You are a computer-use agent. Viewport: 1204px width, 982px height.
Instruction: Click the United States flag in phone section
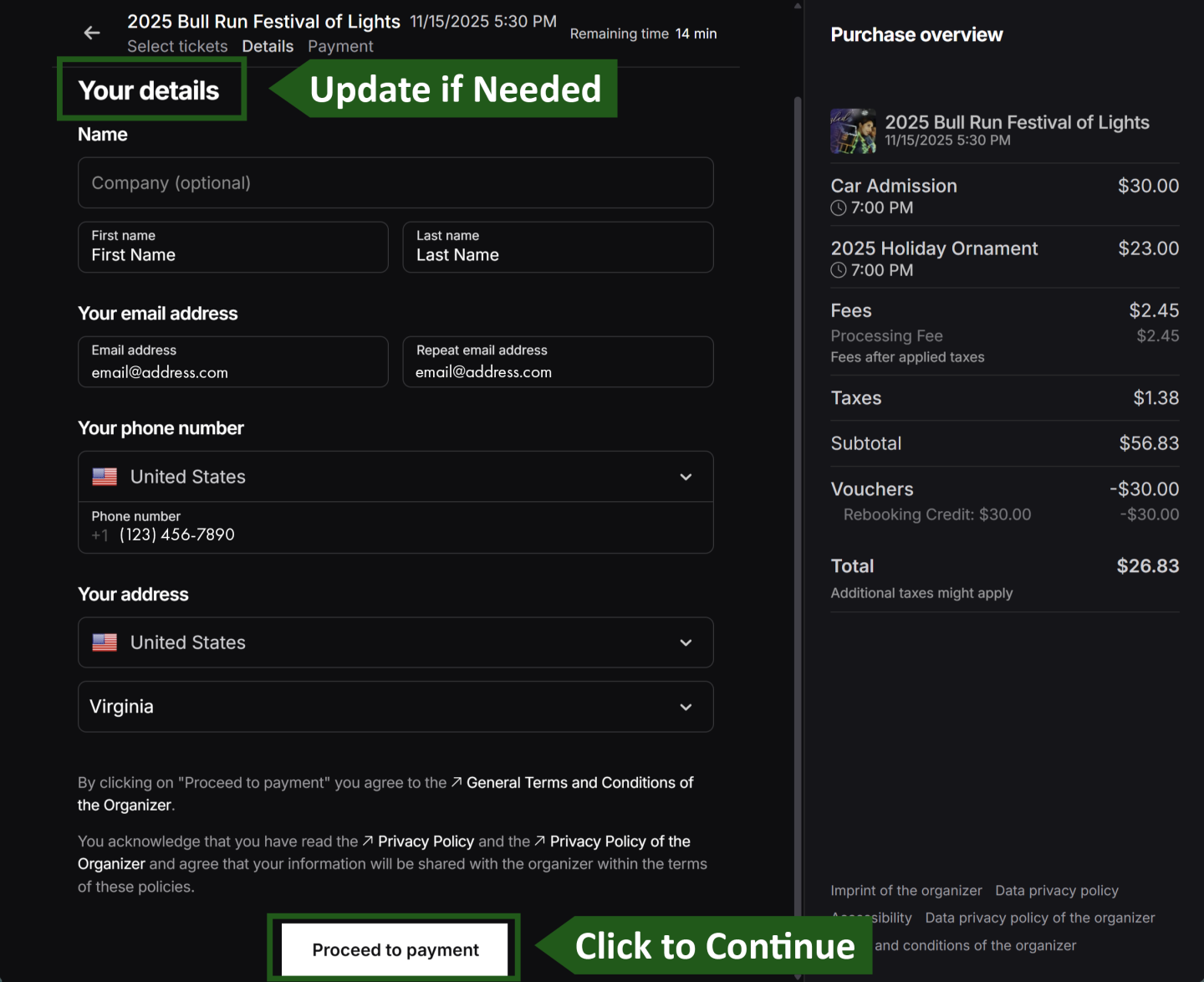(104, 476)
